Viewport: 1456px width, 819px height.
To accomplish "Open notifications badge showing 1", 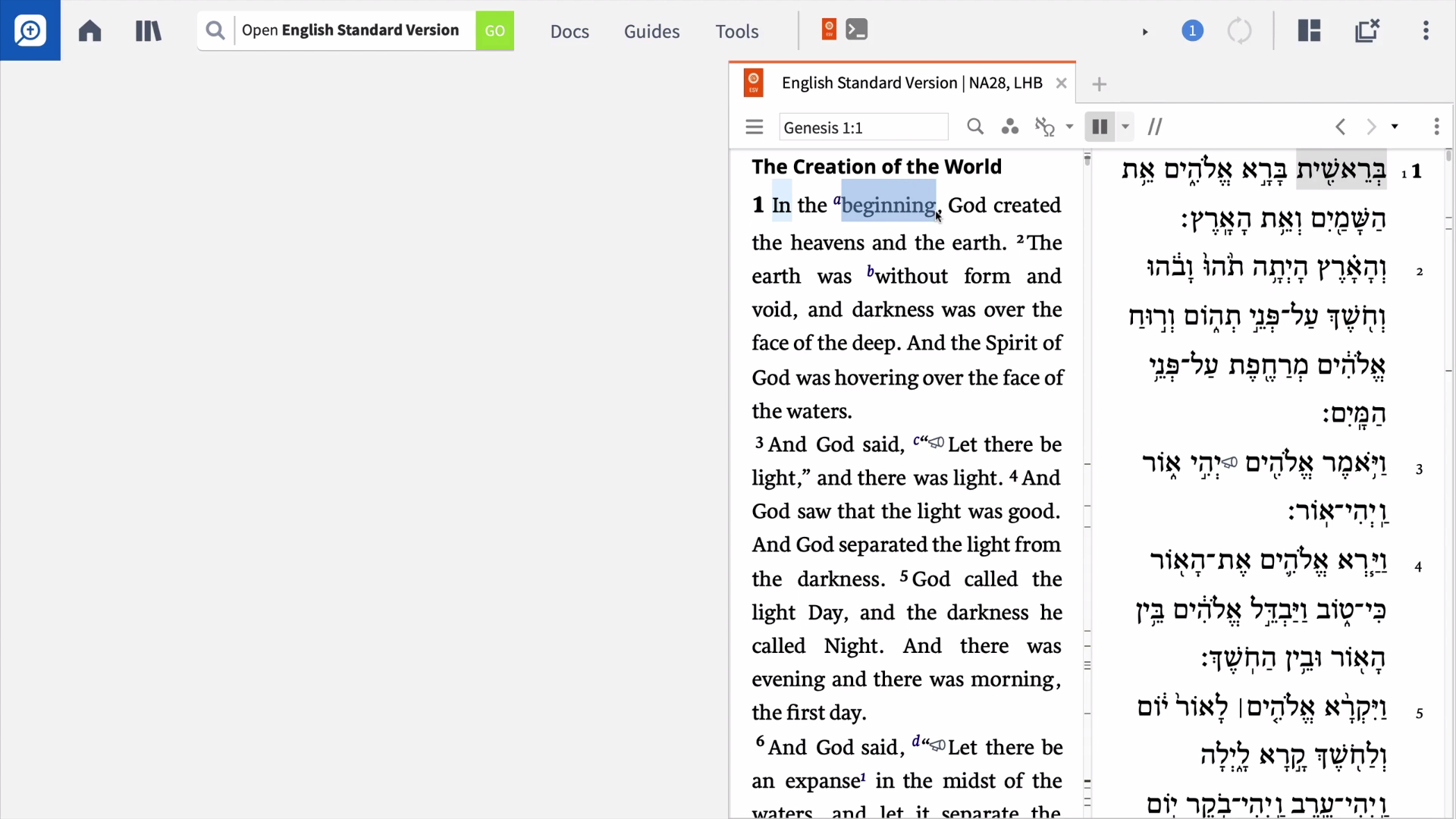I will (x=1192, y=31).
